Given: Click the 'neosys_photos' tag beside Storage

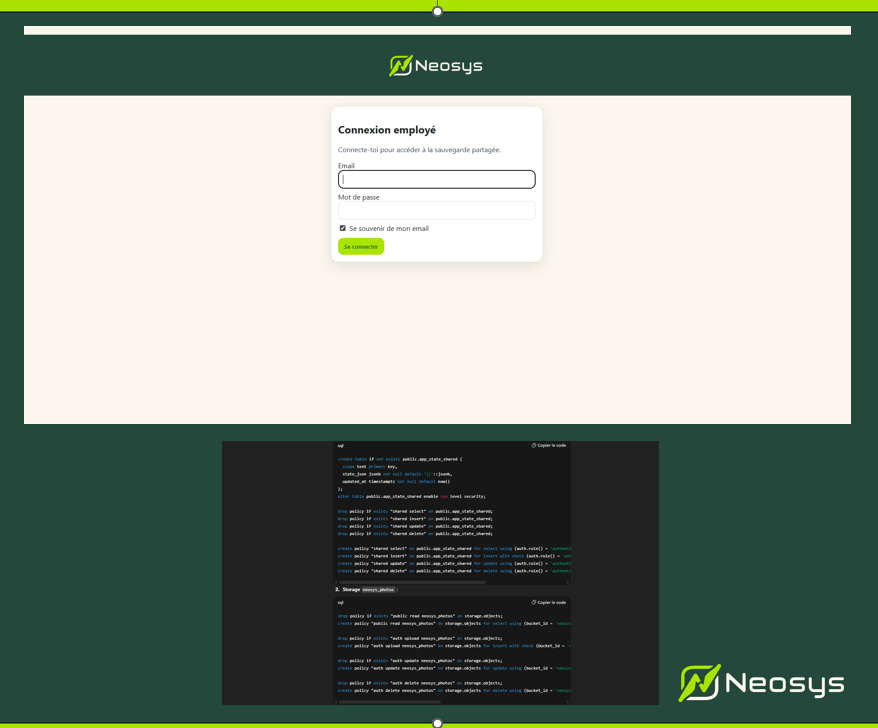Looking at the screenshot, I should click(378, 590).
